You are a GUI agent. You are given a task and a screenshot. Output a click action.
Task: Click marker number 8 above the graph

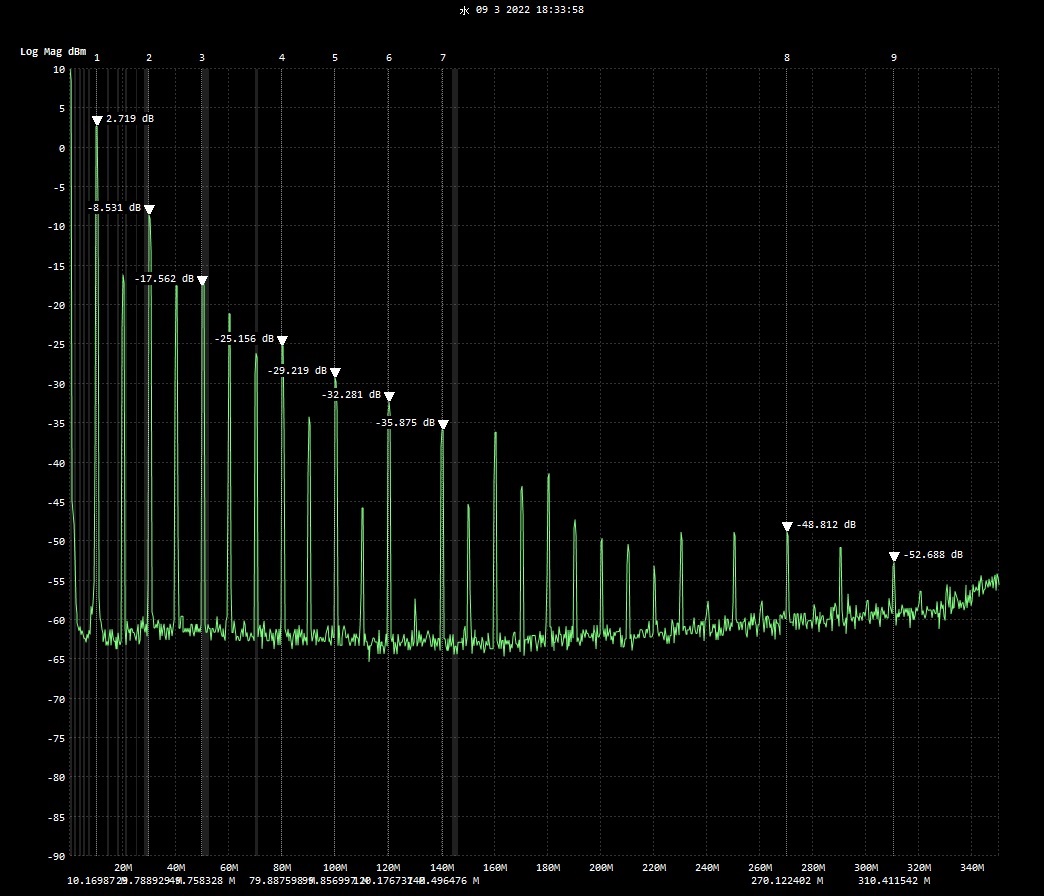[x=787, y=58]
